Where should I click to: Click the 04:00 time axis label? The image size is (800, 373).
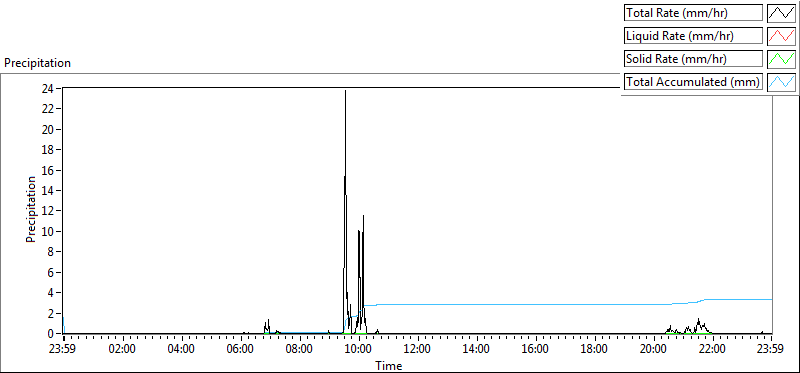point(181,350)
